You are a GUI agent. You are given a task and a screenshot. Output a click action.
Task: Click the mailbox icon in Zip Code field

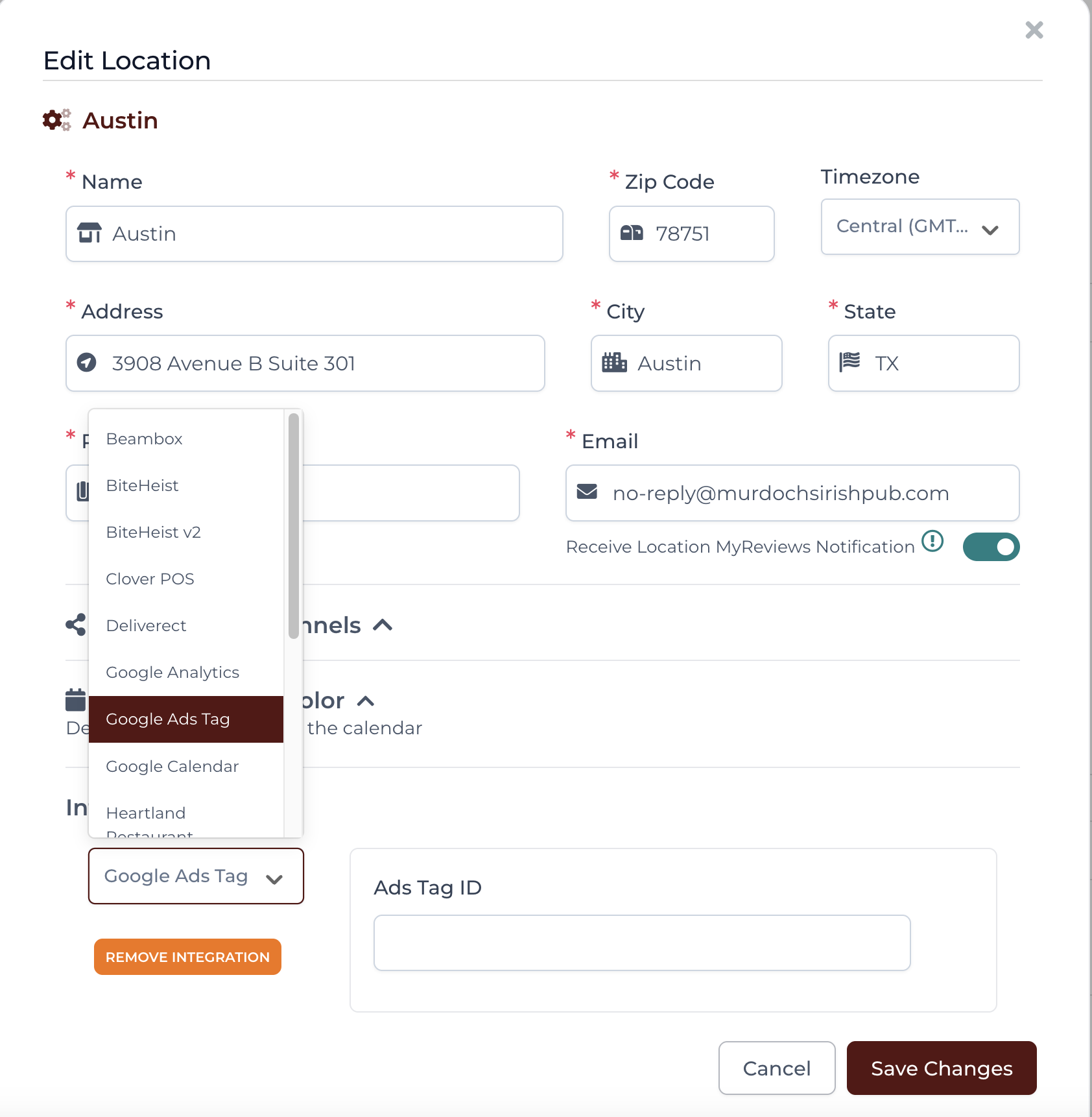(632, 233)
